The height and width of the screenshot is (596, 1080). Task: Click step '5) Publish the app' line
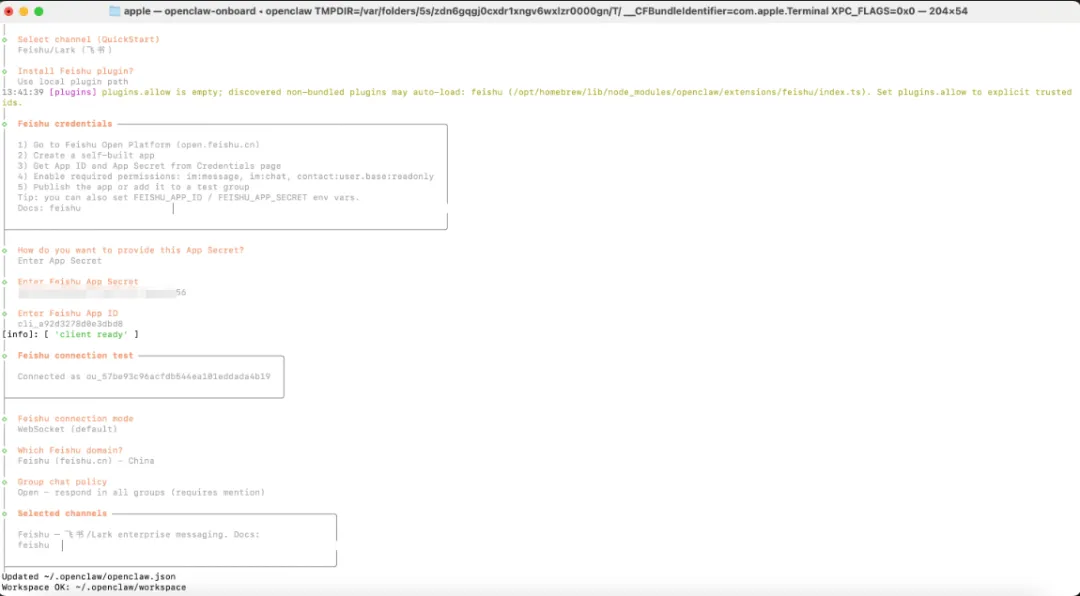(133, 187)
